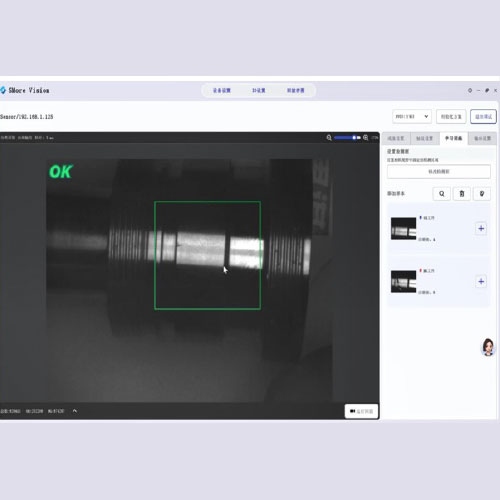Select the third item in the top center navigation

pos(296,90)
